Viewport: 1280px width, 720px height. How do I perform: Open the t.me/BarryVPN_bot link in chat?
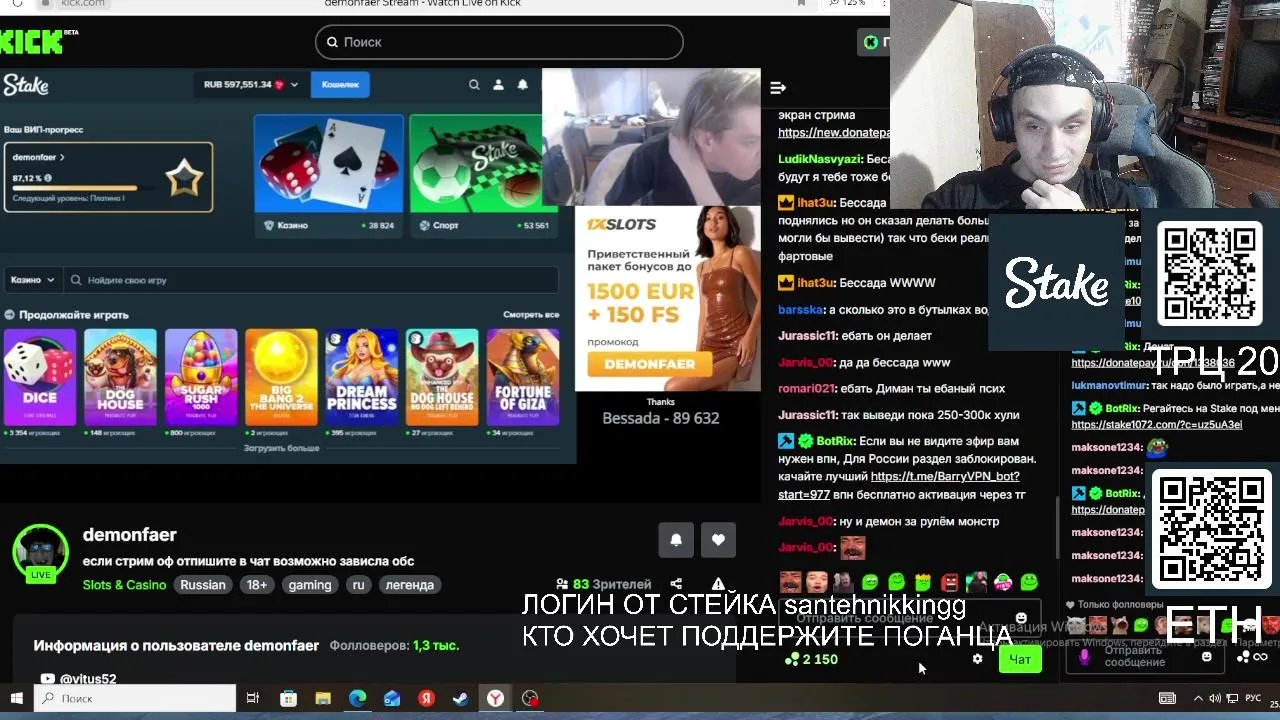[945, 477]
